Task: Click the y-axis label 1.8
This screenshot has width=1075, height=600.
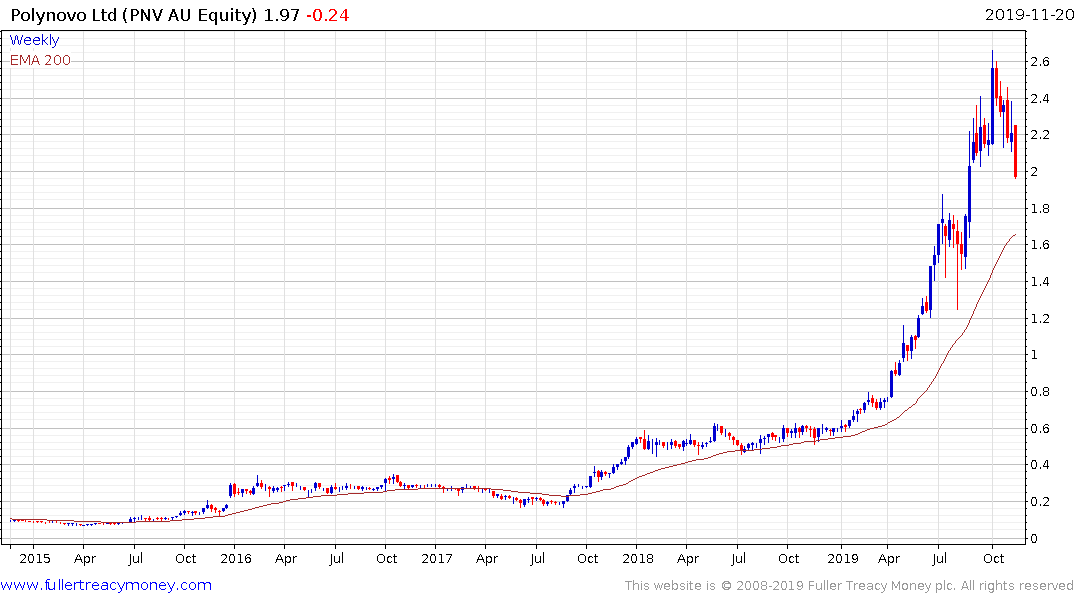Action: tap(1040, 208)
